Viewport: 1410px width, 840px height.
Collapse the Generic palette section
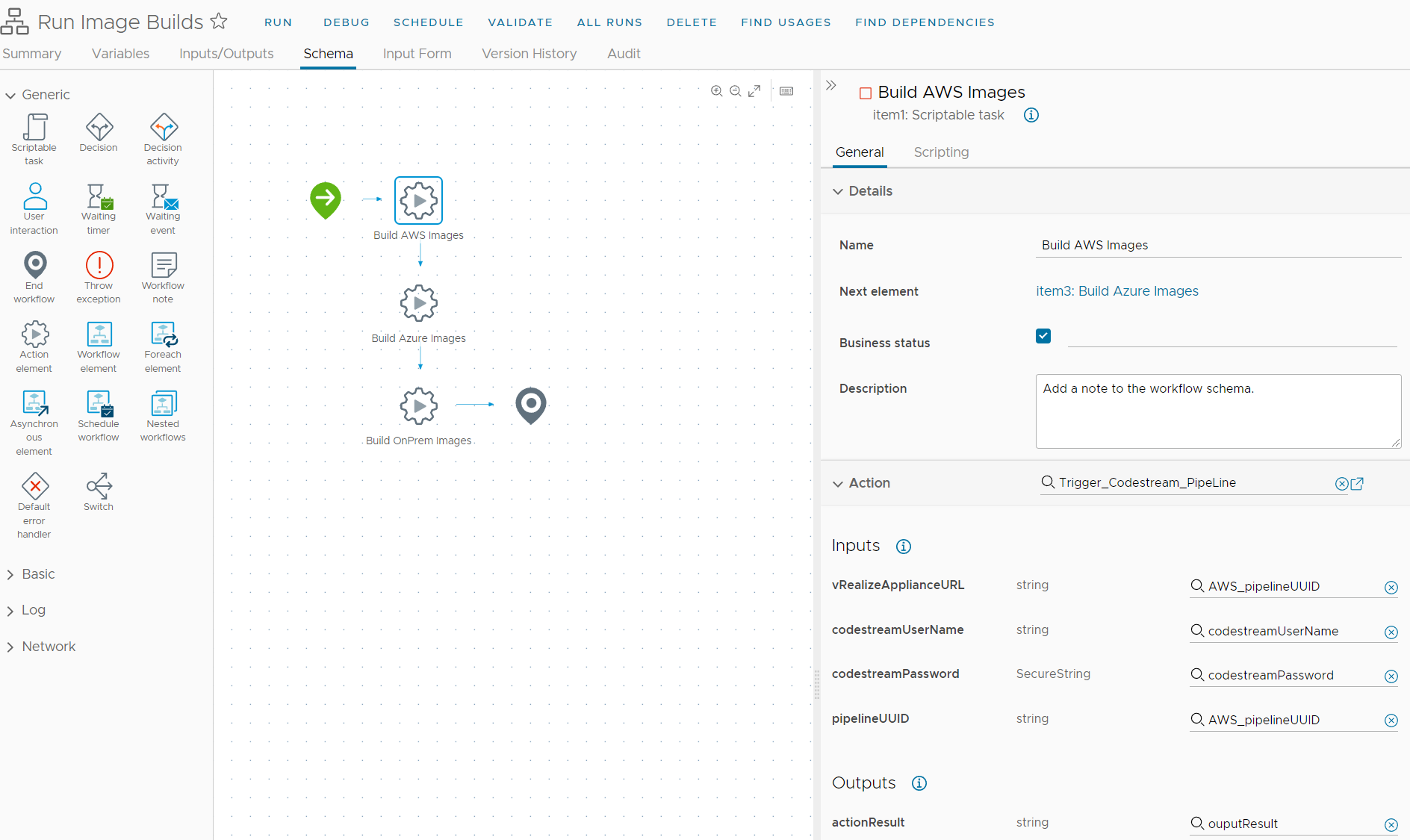11,96
